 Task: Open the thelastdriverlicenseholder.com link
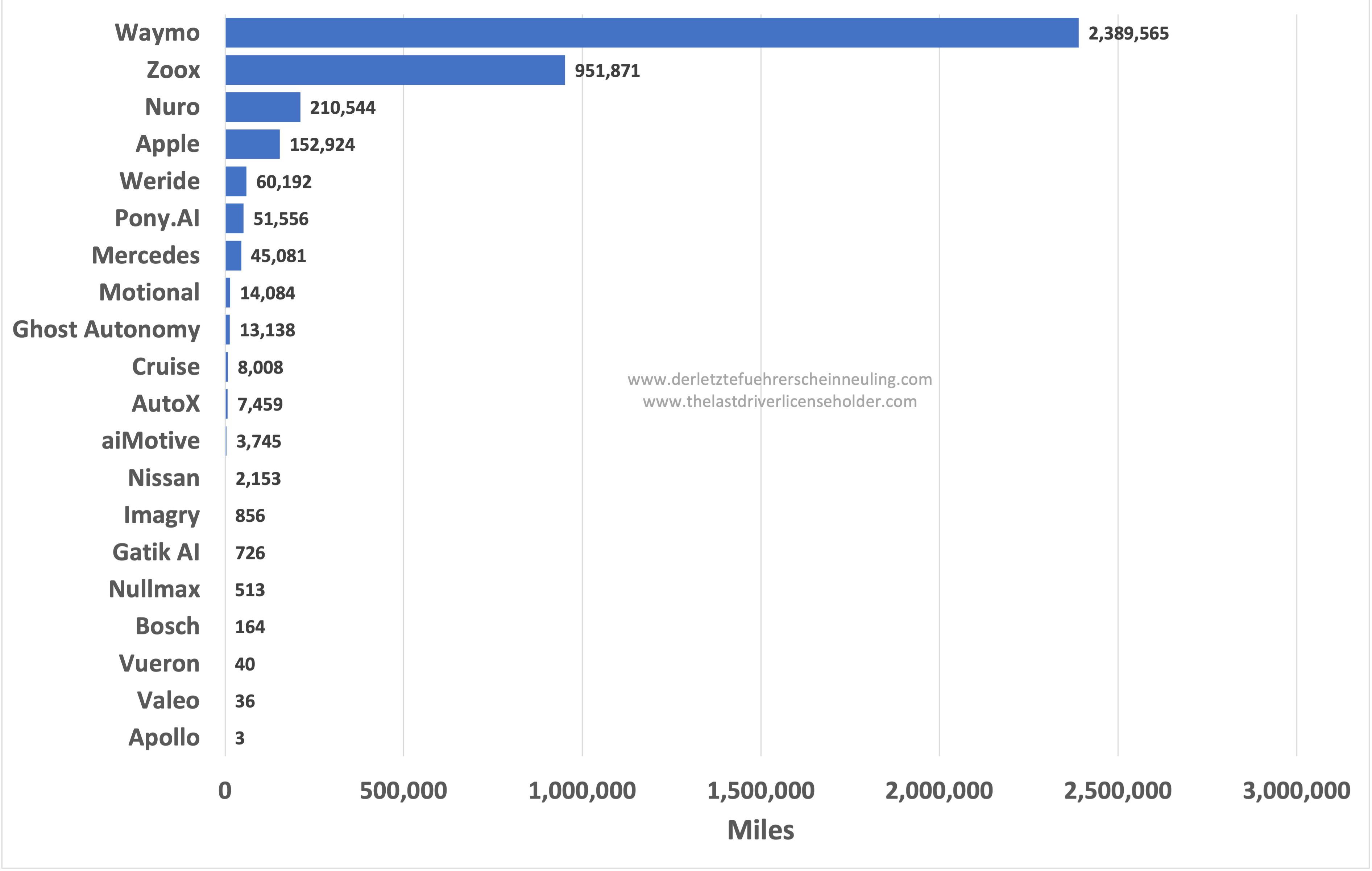pos(779,401)
